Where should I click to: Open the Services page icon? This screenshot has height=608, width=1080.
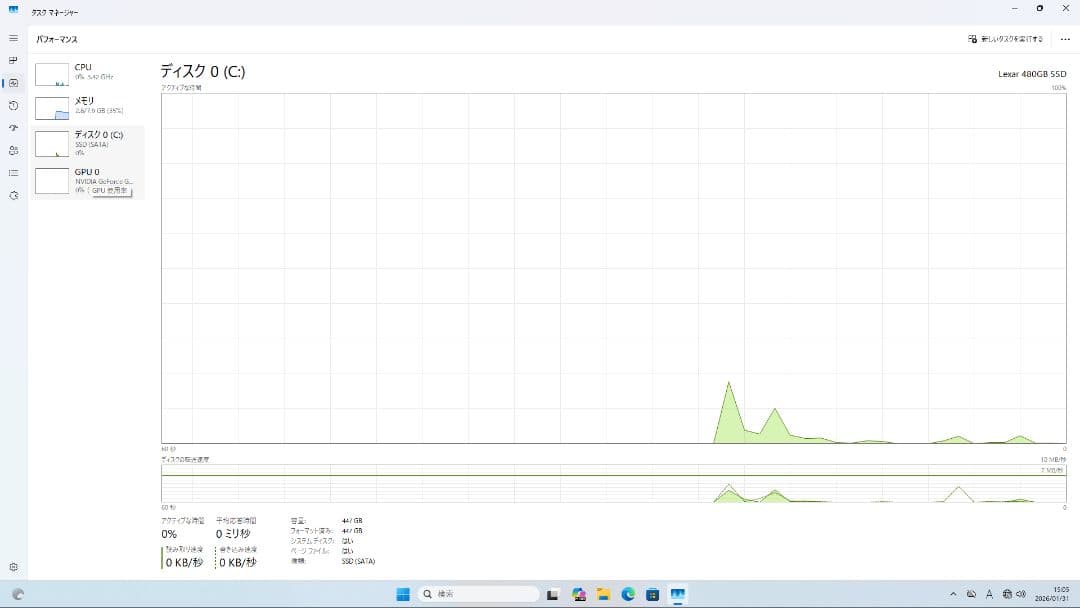[x=13, y=195]
